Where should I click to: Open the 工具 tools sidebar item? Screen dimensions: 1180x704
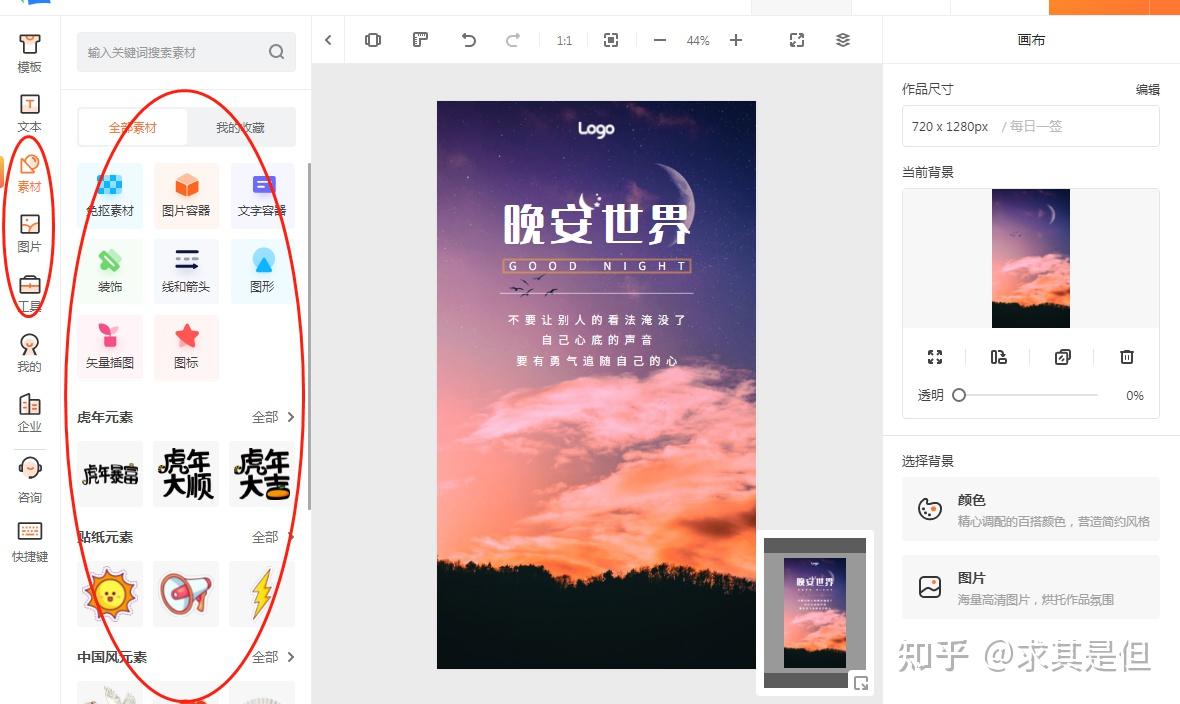pyautogui.click(x=29, y=294)
